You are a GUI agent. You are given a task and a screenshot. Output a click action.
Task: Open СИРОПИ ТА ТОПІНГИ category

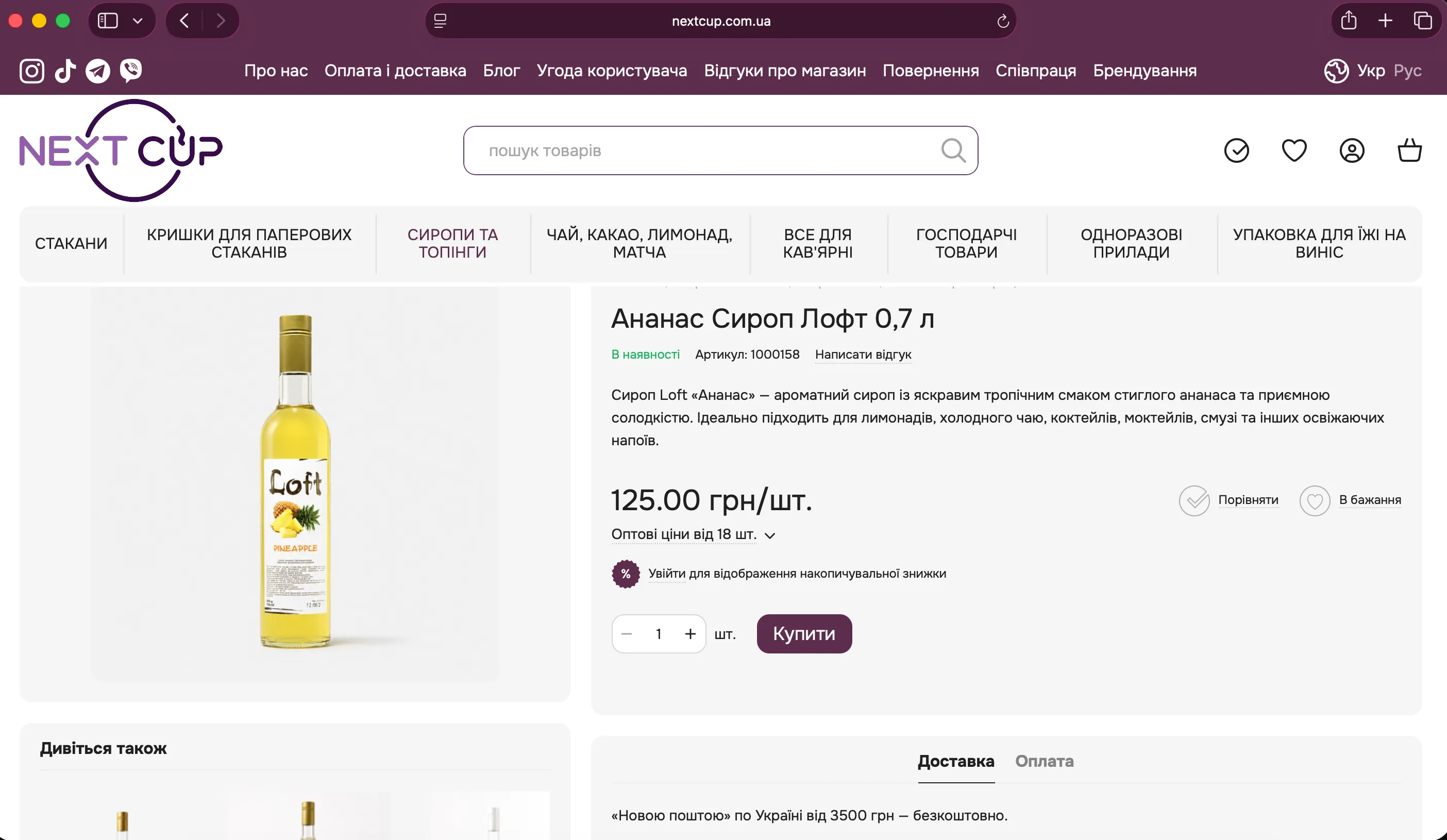tap(452, 243)
